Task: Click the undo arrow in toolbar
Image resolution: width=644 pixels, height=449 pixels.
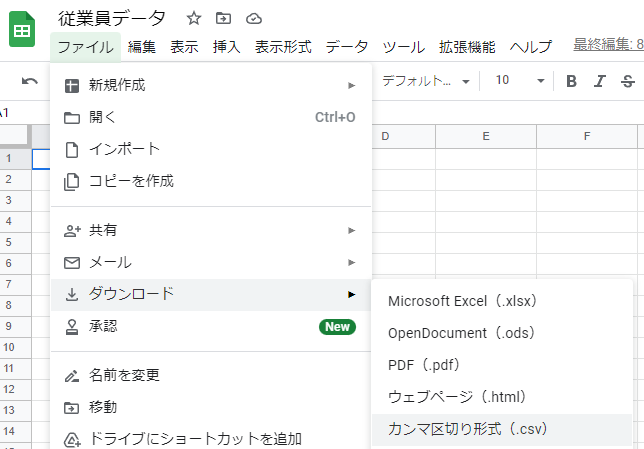Action: 30,81
